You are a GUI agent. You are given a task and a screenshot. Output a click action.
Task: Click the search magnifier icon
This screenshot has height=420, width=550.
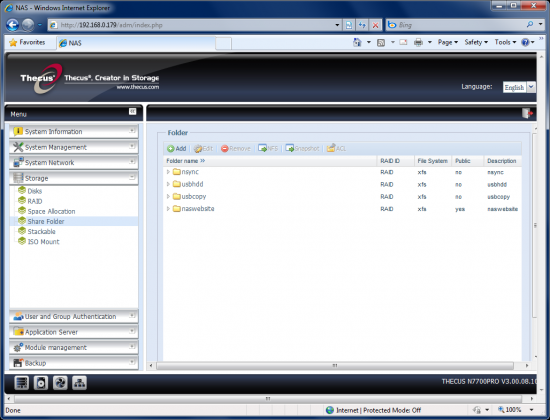click(x=530, y=25)
